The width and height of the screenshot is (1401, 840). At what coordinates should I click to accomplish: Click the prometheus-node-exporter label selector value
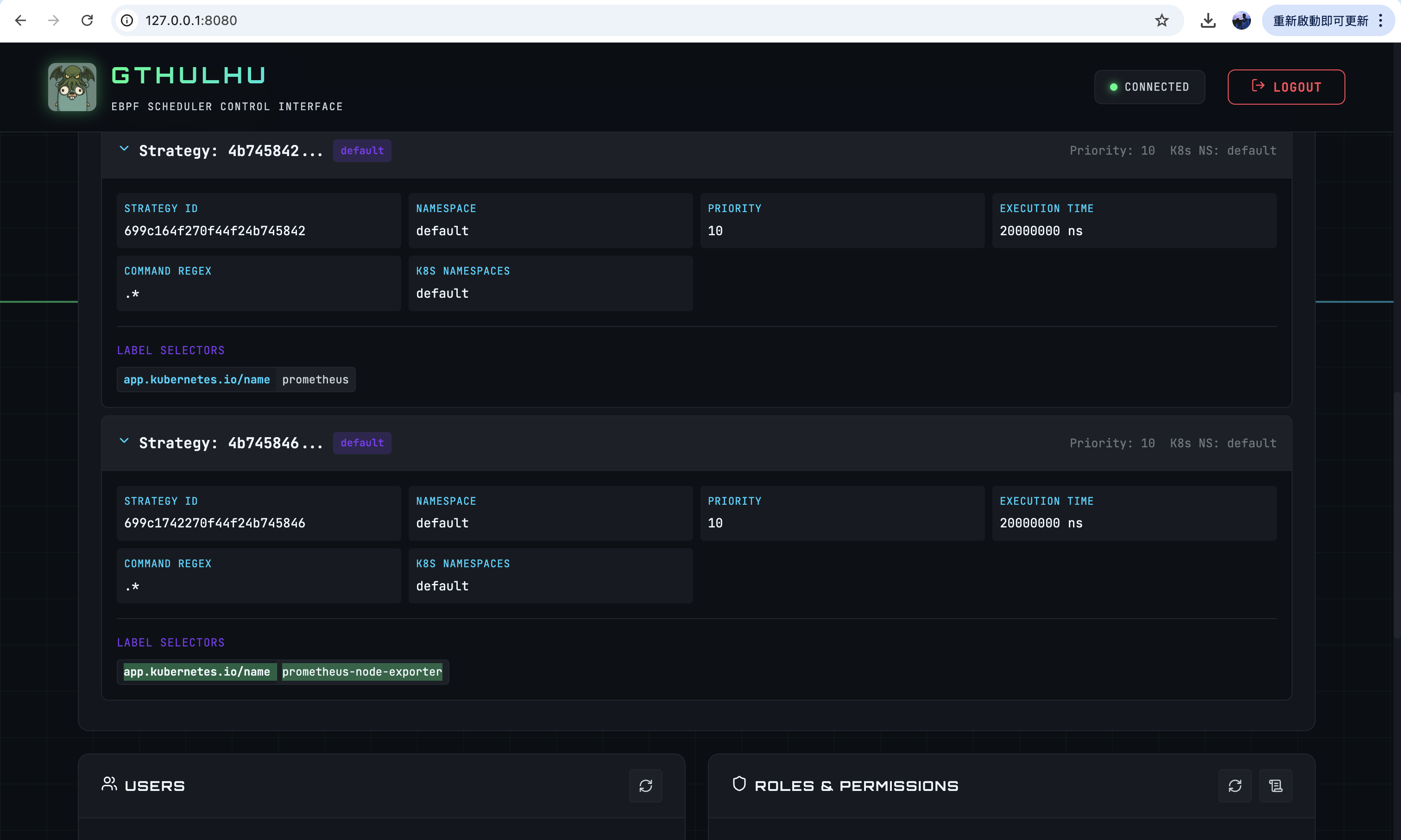[362, 672]
